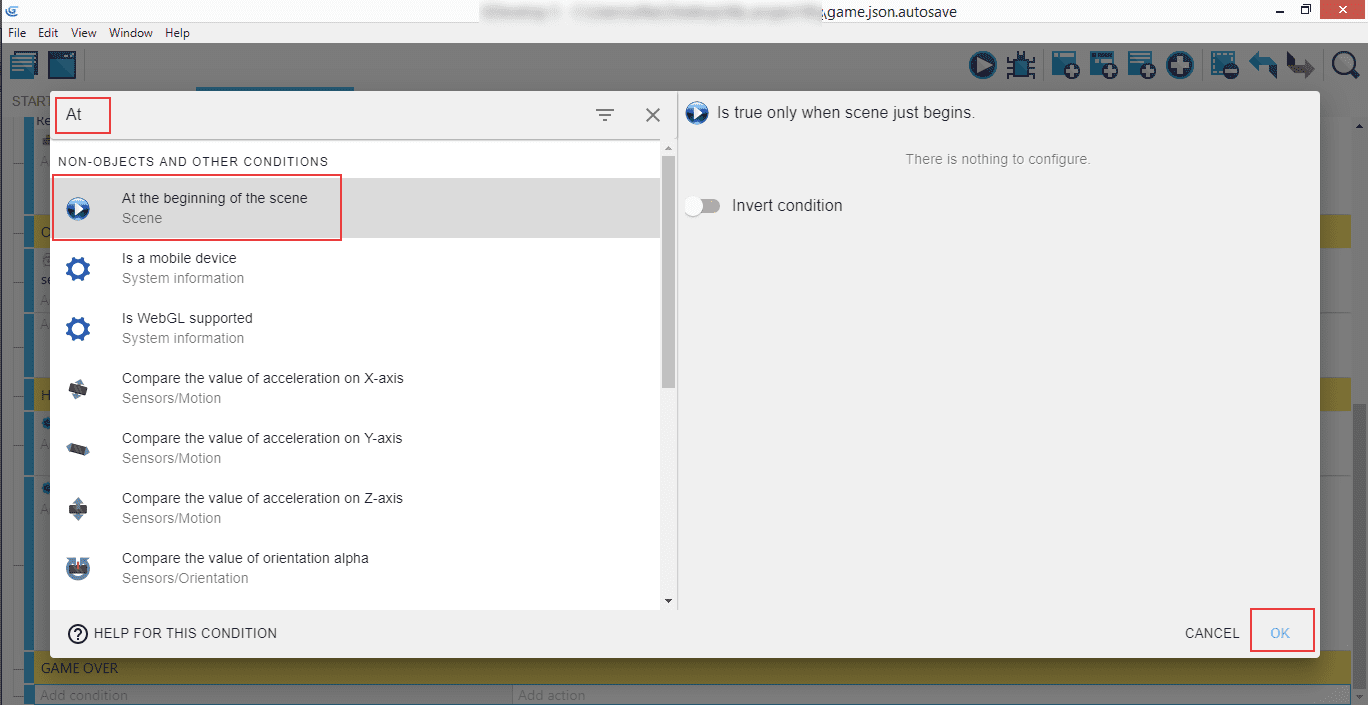This screenshot has height=705, width=1368.
Task: Open the debugger bug icon
Action: point(1020,66)
